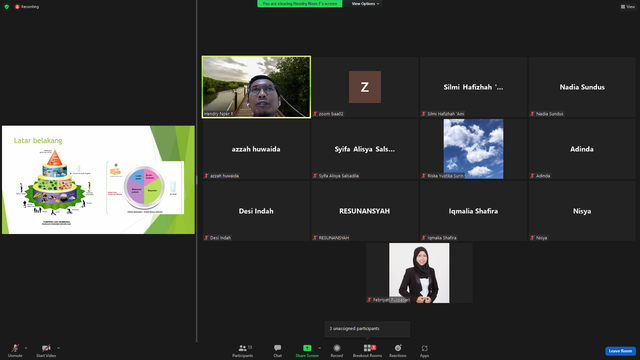Click the muted mic icon on RESUNANSYAH tile
The width and height of the screenshot is (640, 360).
click(x=315, y=238)
